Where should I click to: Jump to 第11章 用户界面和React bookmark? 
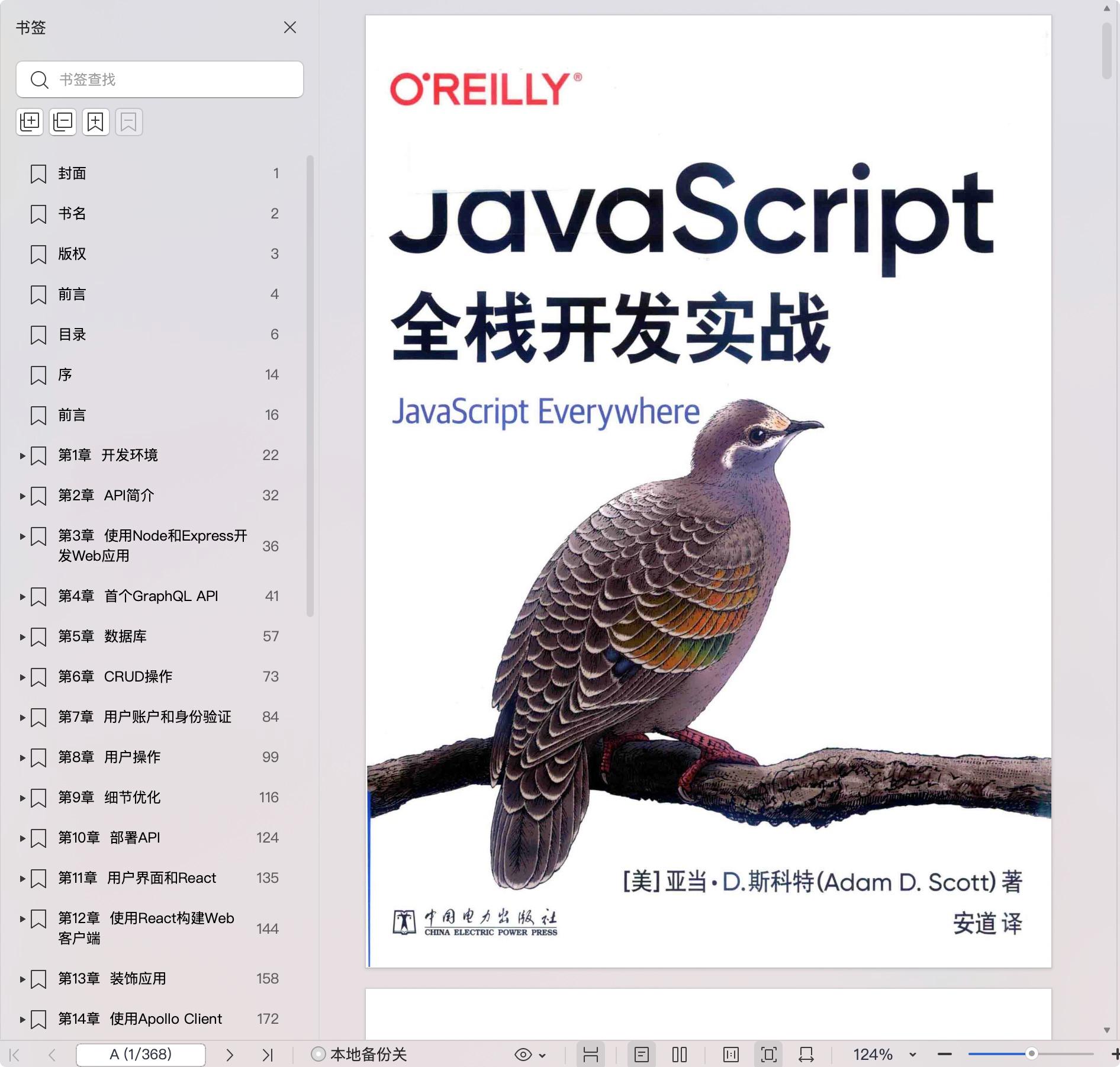click(x=137, y=878)
